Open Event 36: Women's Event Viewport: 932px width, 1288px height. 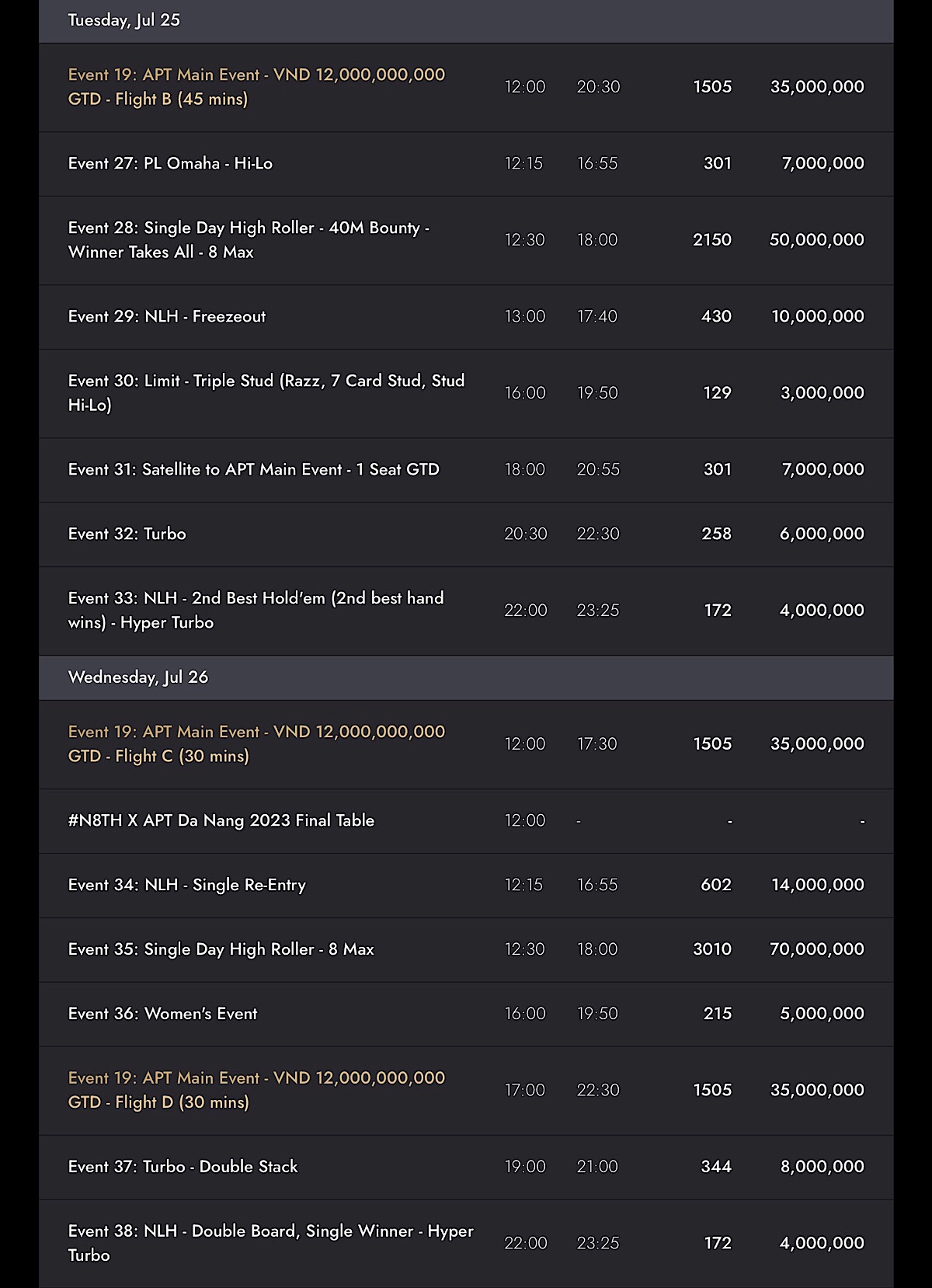pos(466,1014)
